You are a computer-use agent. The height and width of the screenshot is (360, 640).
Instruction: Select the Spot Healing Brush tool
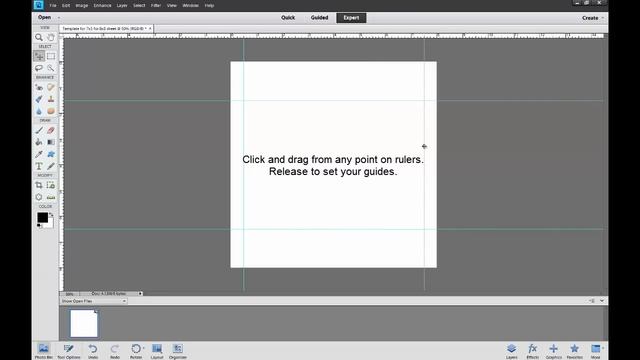51,87
